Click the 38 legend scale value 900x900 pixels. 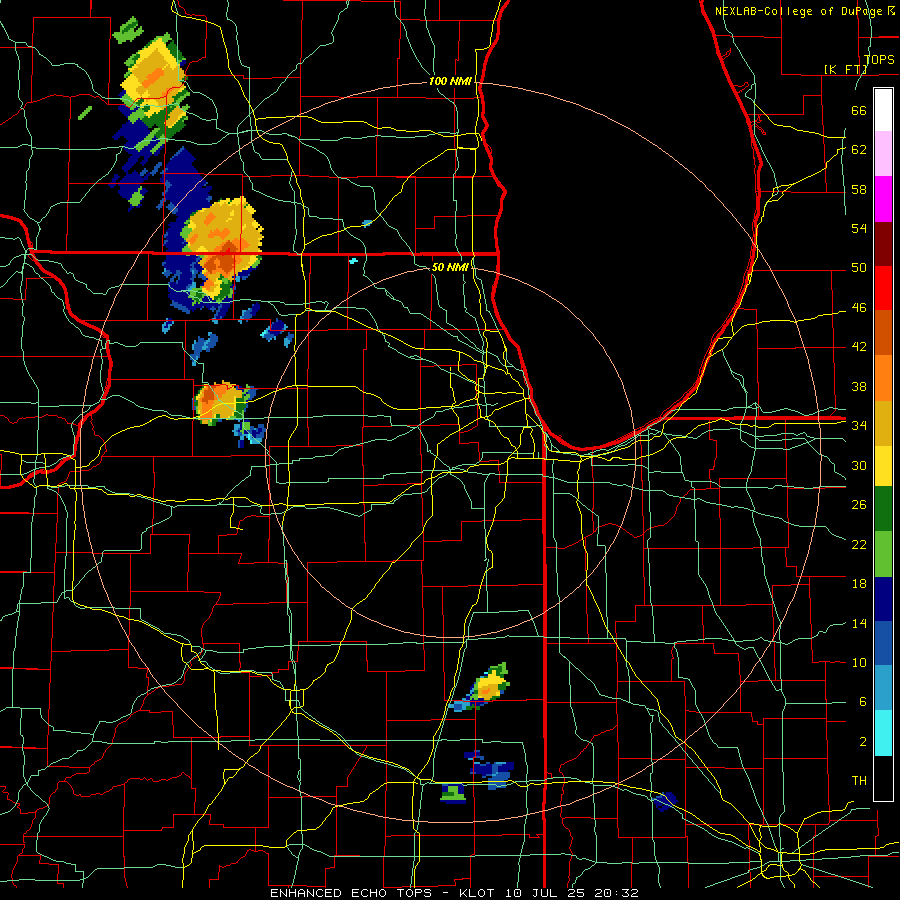859,386
